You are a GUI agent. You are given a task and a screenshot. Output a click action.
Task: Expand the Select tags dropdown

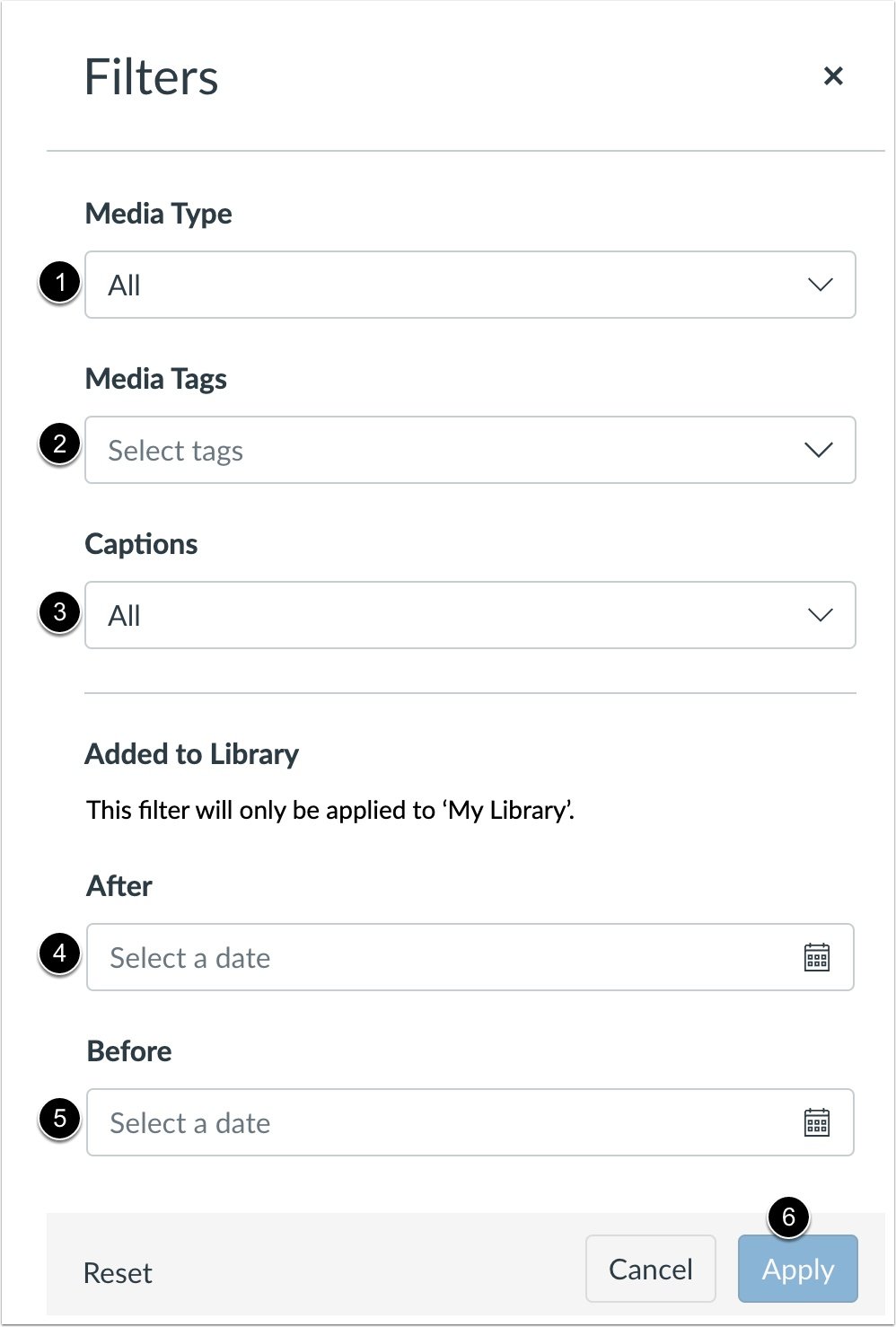coord(449,450)
